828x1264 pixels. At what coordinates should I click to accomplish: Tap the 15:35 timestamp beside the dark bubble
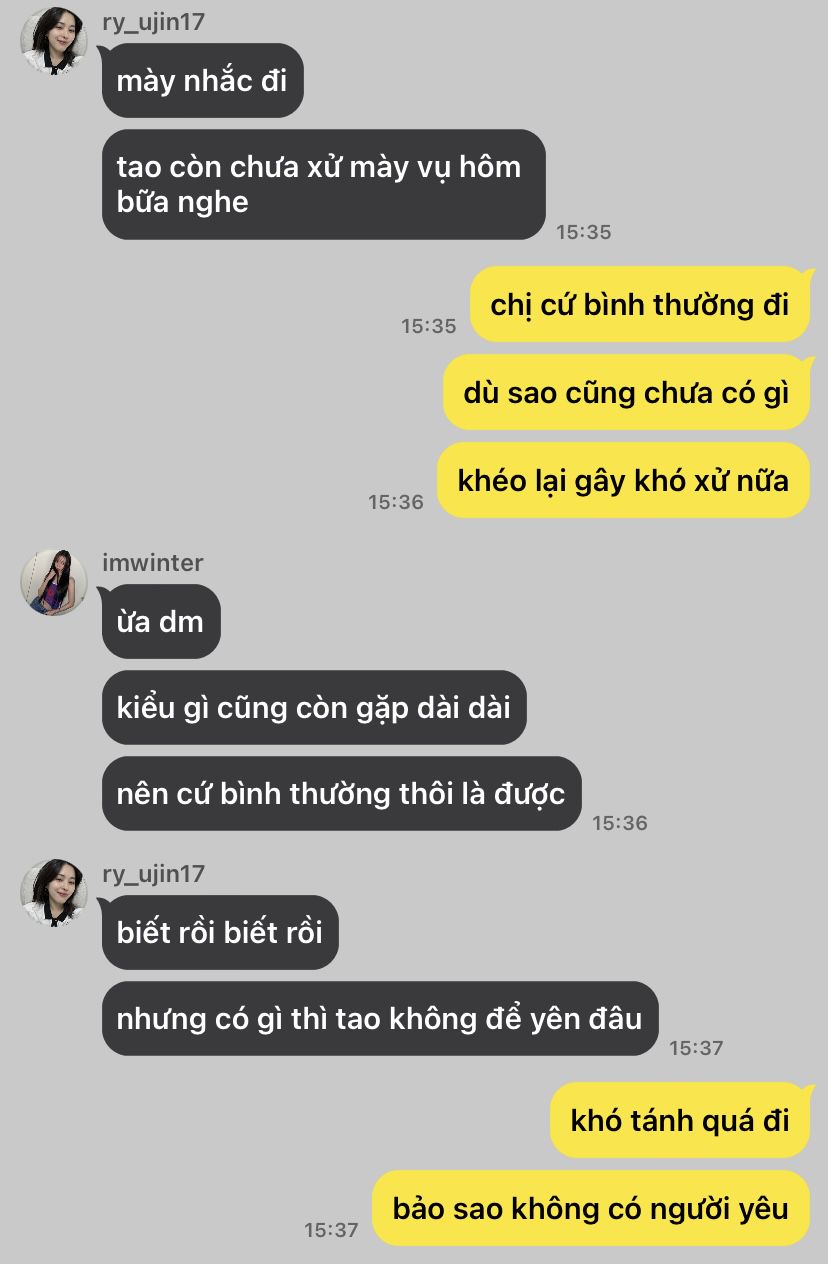tap(584, 232)
